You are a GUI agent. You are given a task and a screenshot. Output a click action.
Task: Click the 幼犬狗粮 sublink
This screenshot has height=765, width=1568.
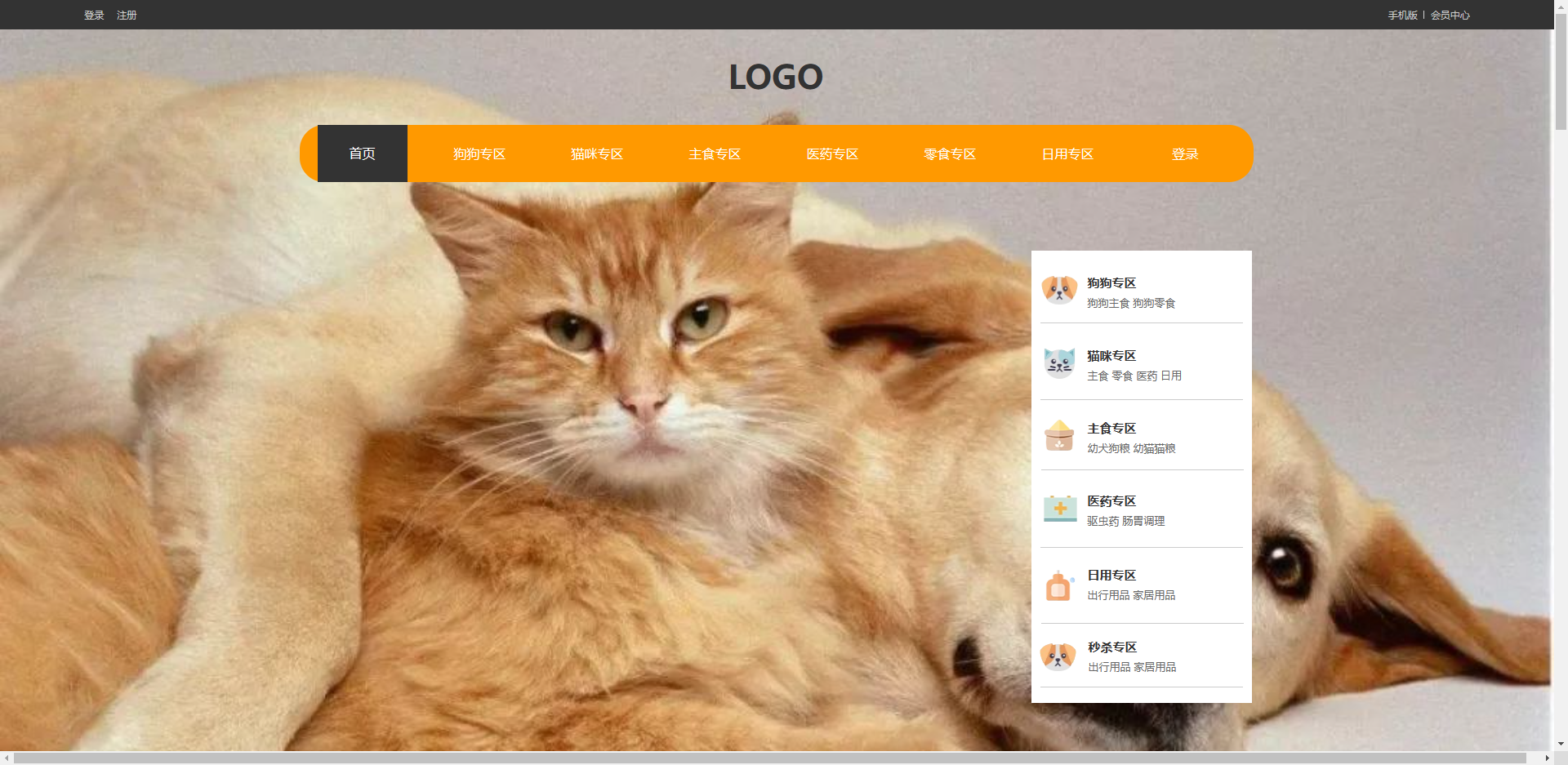(x=1108, y=449)
